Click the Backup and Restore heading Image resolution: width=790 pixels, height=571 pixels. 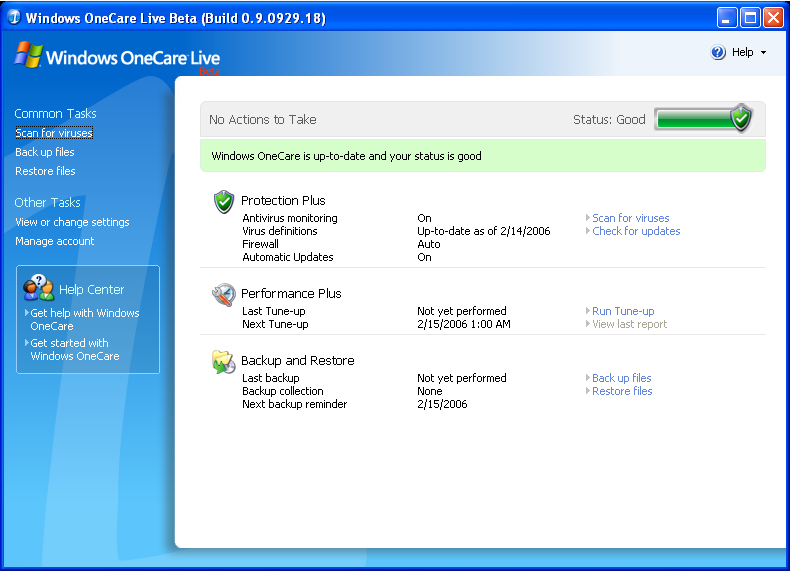(x=298, y=361)
